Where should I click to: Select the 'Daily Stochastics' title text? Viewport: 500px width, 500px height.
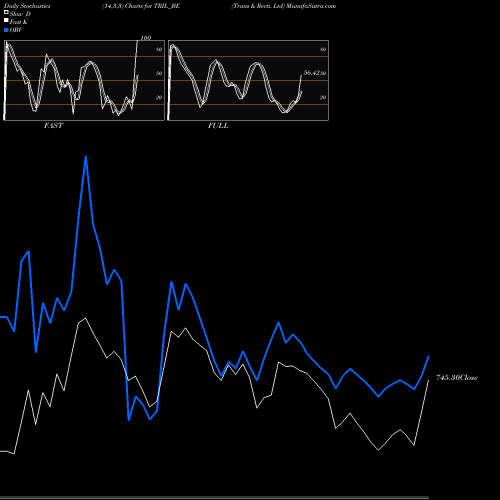(x=27, y=6)
